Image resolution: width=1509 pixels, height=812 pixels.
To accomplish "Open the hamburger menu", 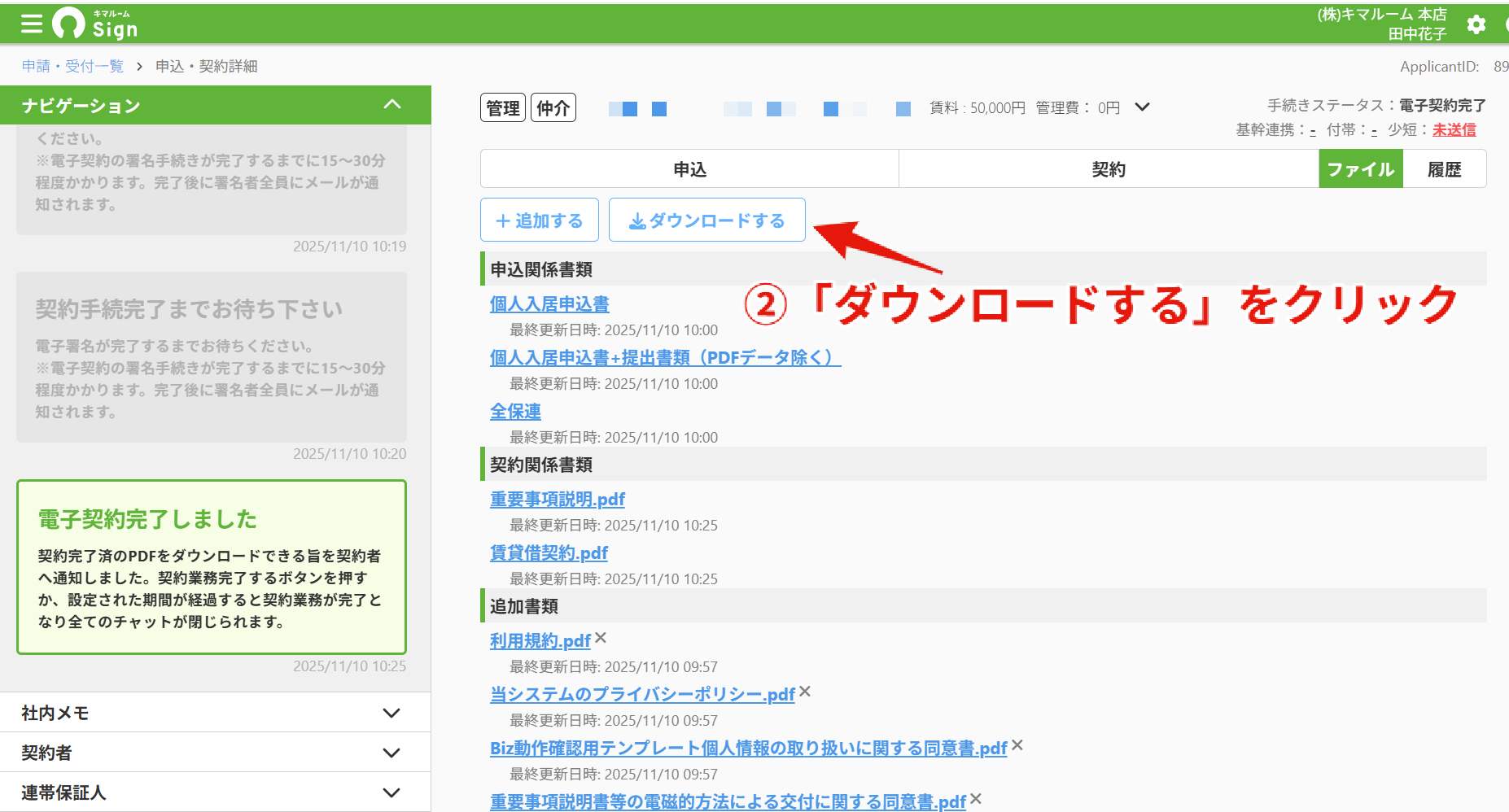I will click(32, 24).
